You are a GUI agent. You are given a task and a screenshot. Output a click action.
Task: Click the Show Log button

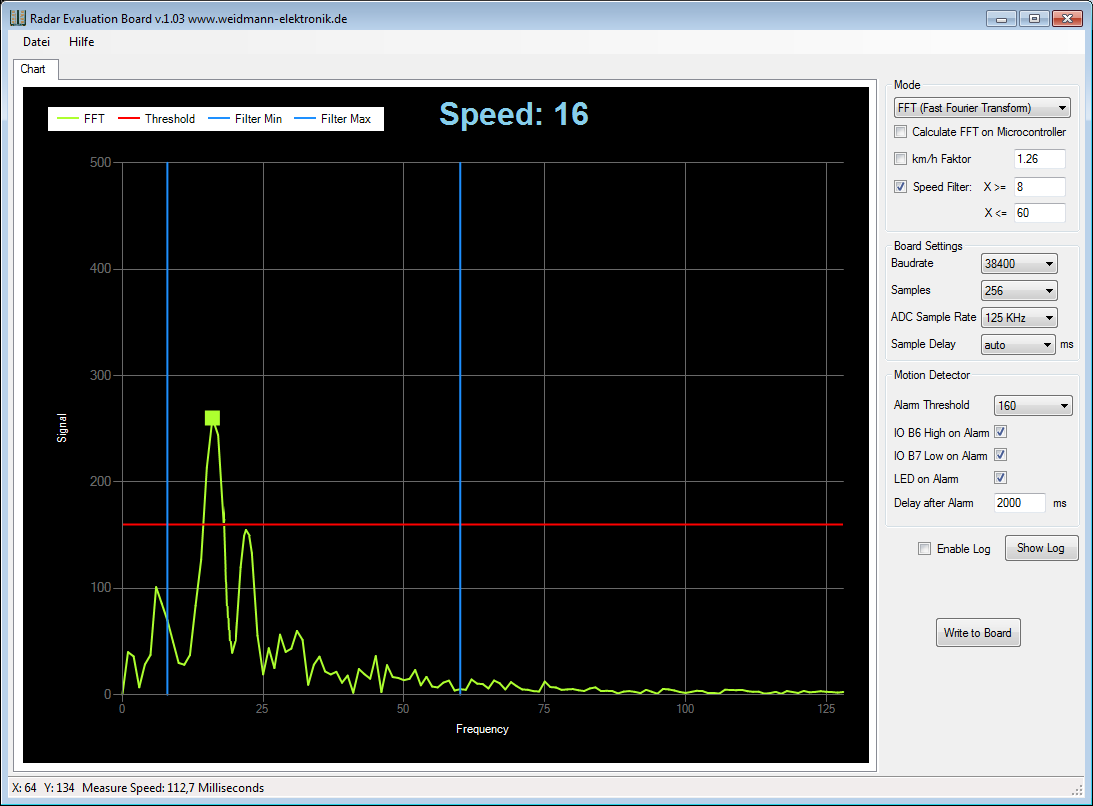(x=1041, y=548)
